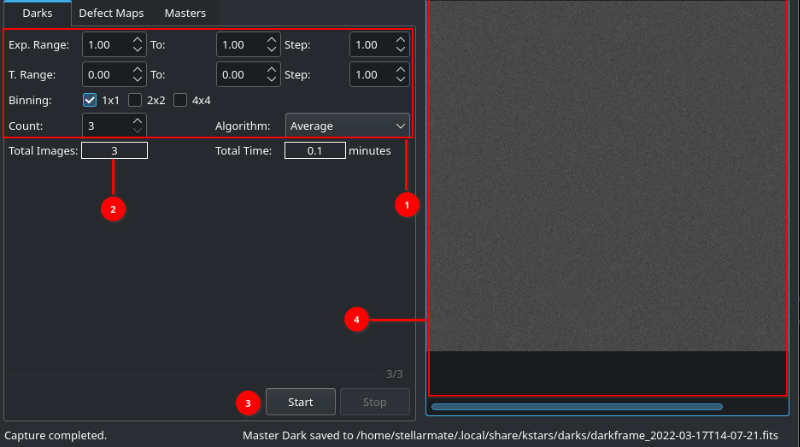Open the Masters tab
This screenshot has height=447, width=800.
coord(185,13)
